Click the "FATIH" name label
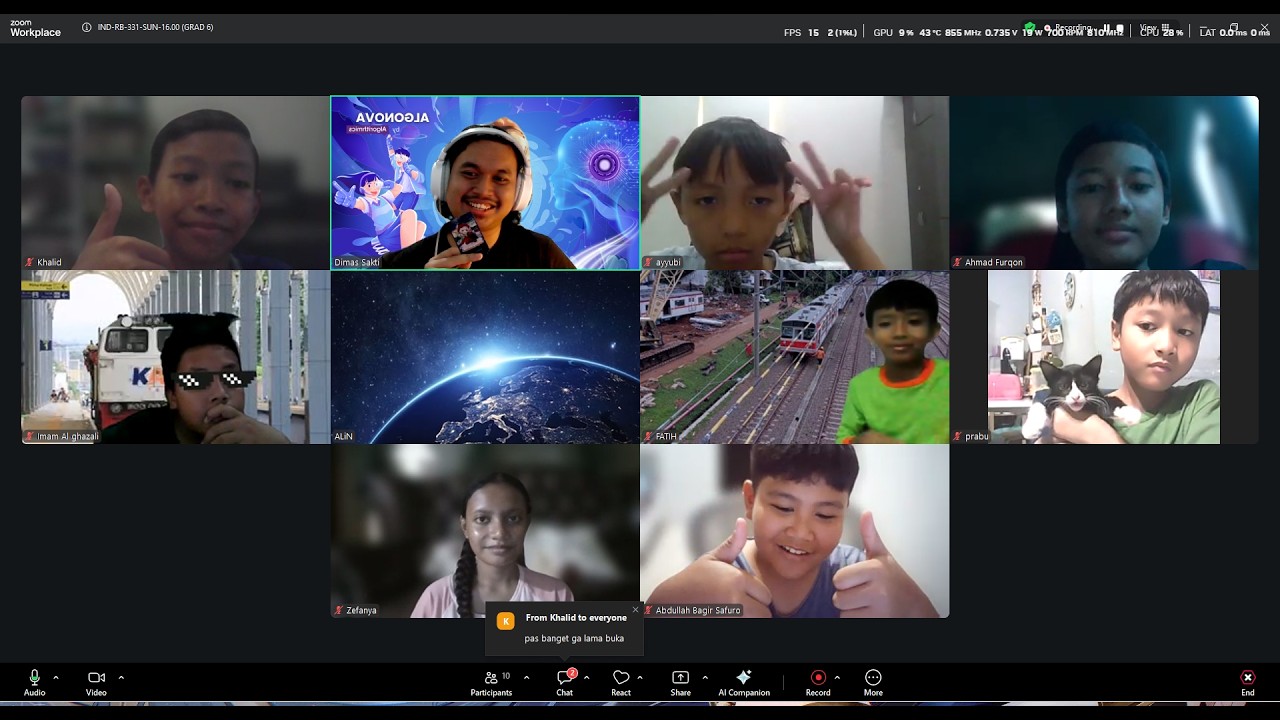 pyautogui.click(x=666, y=437)
